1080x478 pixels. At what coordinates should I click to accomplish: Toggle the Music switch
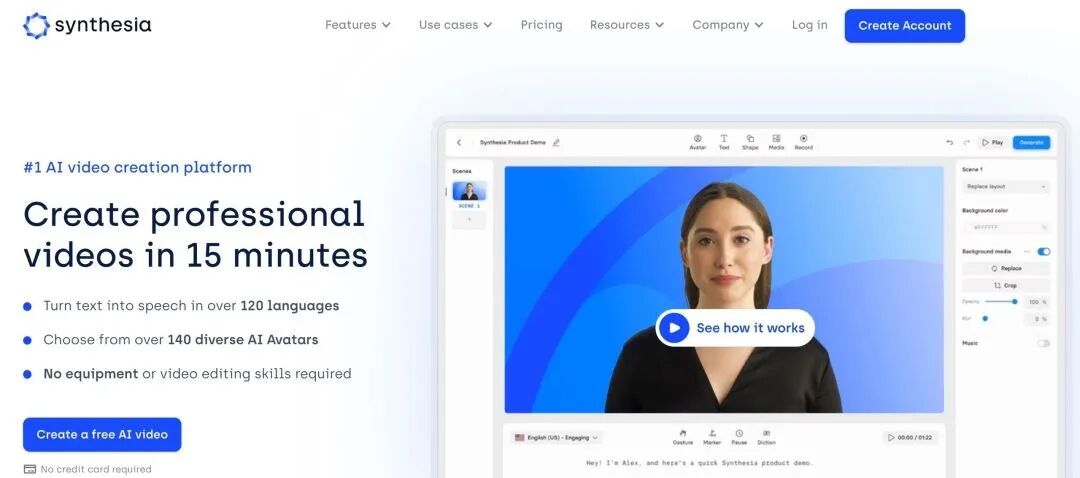point(1043,343)
